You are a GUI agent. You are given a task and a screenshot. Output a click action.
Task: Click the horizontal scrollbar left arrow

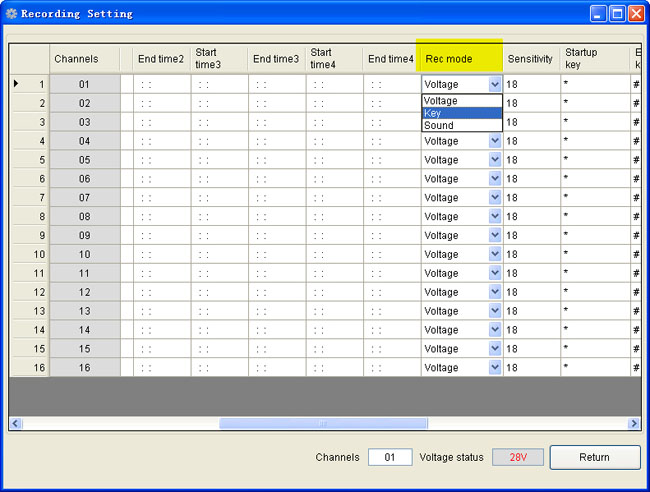pyautogui.click(x=16, y=424)
